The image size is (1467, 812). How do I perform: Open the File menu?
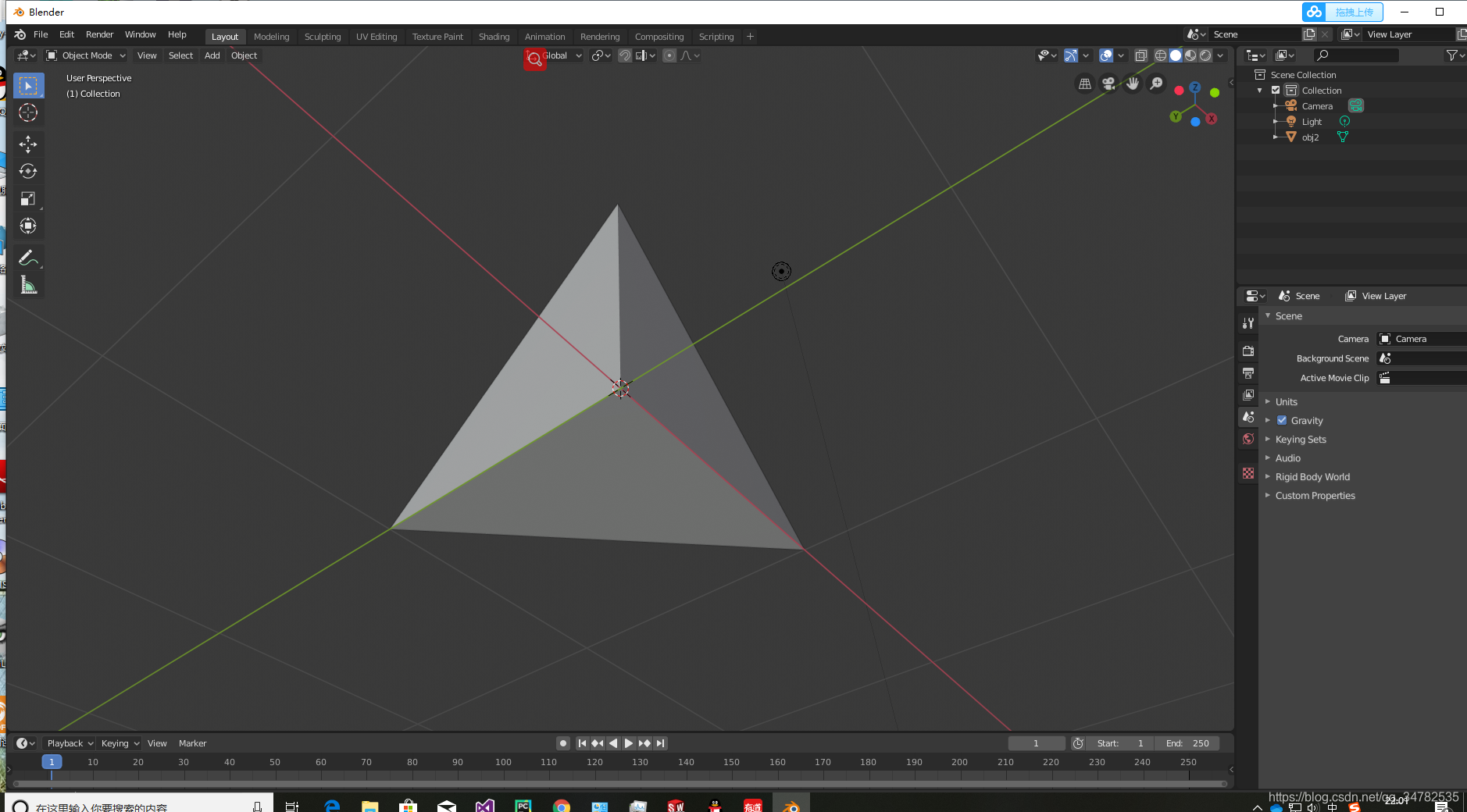41,34
